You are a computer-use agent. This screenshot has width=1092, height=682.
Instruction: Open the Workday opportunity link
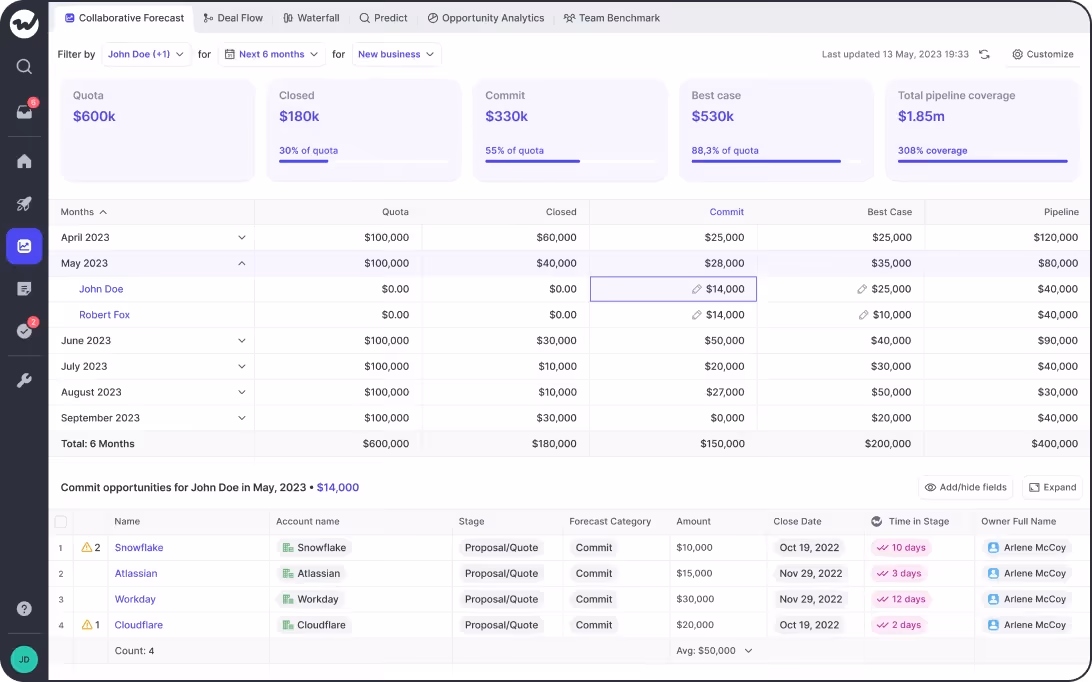coord(134,599)
